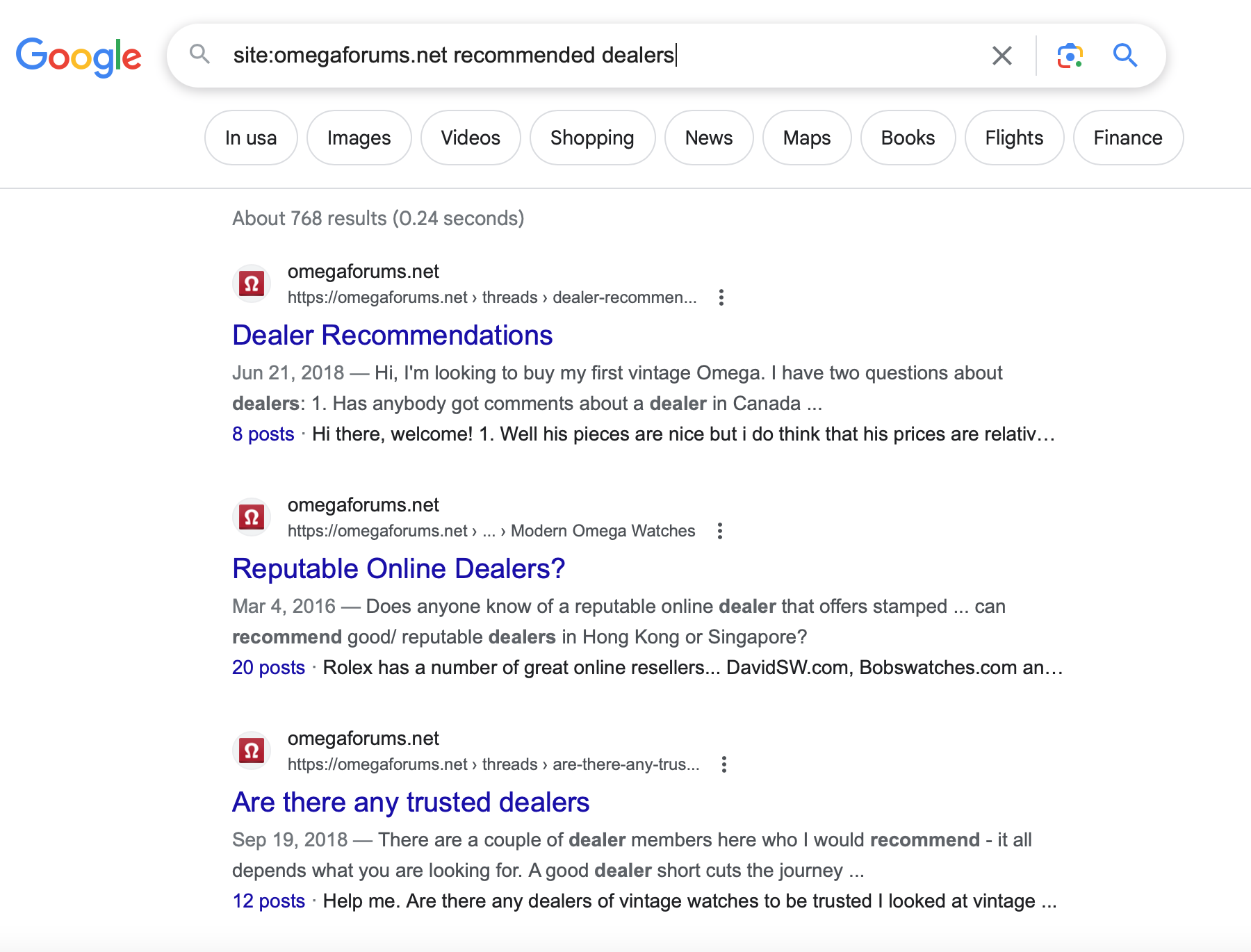Clear the search box with X icon
Screen dimensions: 1251x952
tap(1001, 56)
